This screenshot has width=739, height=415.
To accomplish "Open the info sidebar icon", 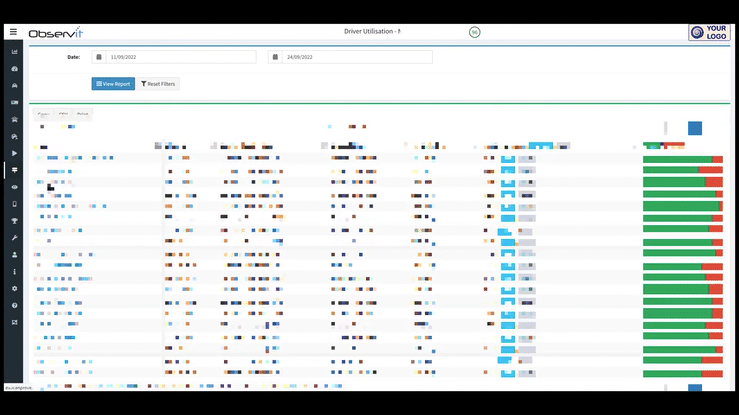I will 15,272.
